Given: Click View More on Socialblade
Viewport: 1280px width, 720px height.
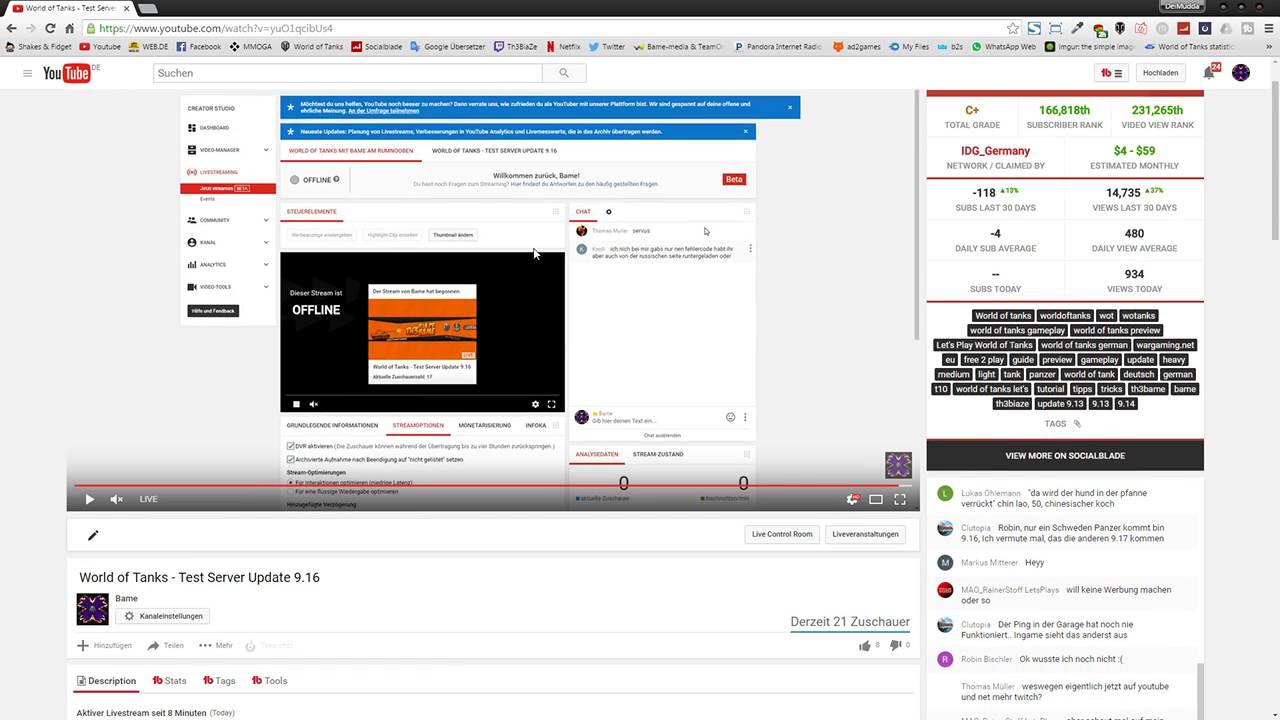Looking at the screenshot, I should click(1065, 455).
